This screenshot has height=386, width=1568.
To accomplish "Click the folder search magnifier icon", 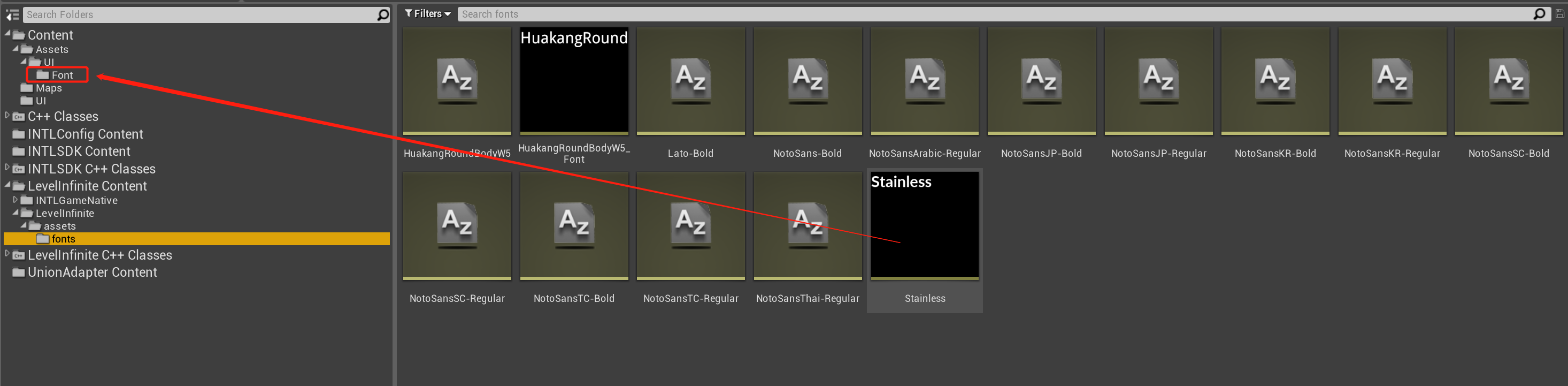I will click(382, 14).
